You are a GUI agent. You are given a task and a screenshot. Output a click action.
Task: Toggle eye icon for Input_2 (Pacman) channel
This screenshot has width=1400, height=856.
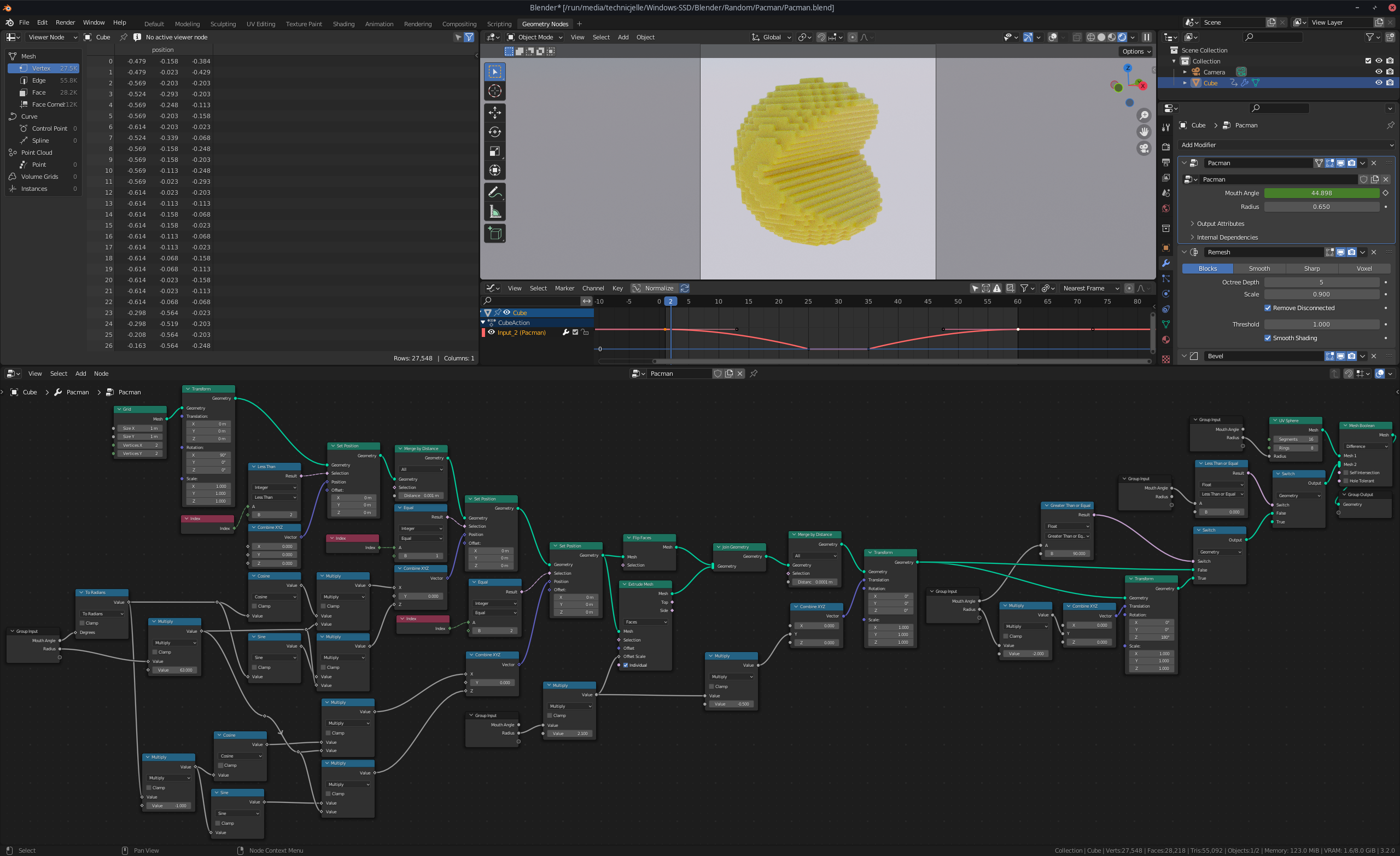point(492,333)
